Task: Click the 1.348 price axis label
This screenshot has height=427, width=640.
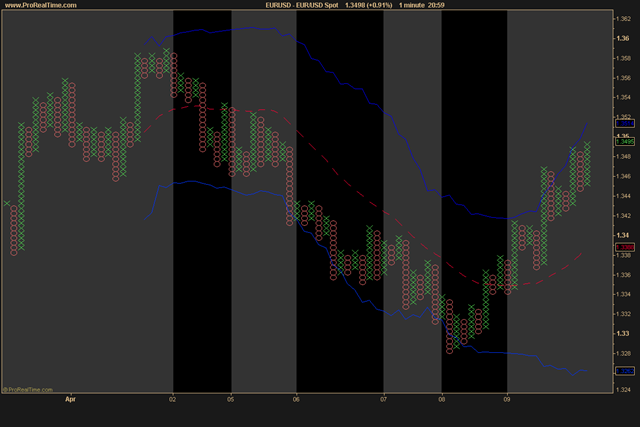Action: [623, 157]
